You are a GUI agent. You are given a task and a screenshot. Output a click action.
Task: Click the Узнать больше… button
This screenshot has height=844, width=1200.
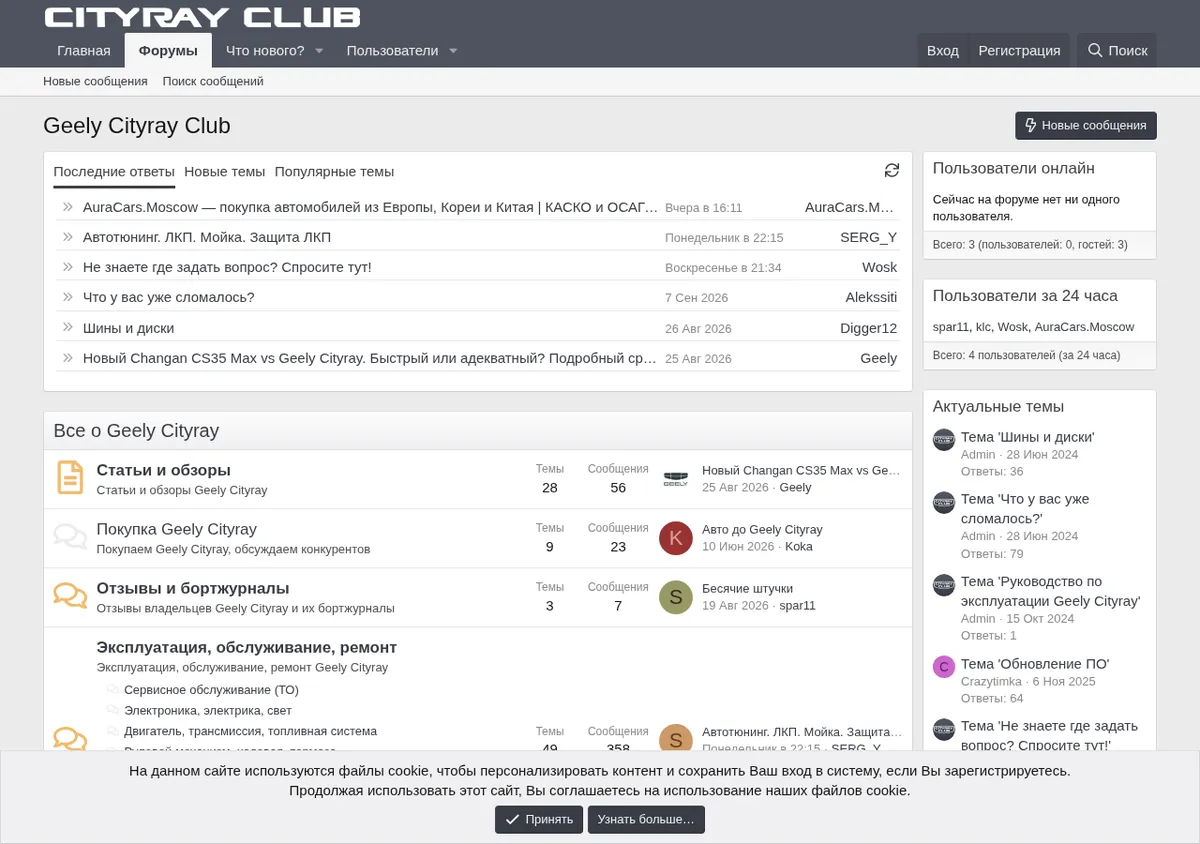click(x=646, y=820)
